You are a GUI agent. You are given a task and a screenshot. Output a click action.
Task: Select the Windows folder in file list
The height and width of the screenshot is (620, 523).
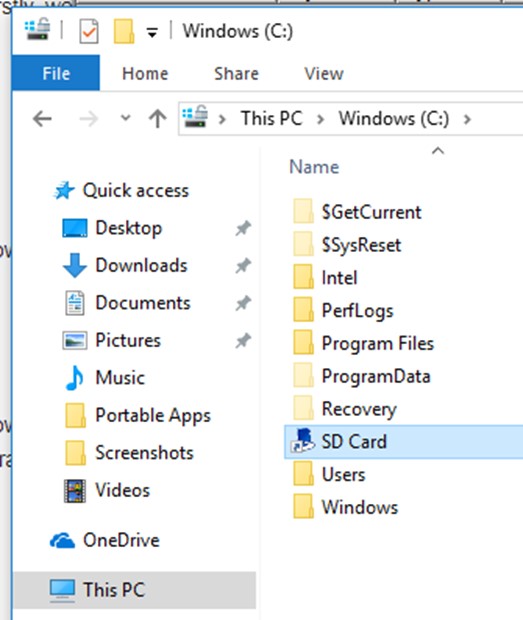(x=360, y=507)
